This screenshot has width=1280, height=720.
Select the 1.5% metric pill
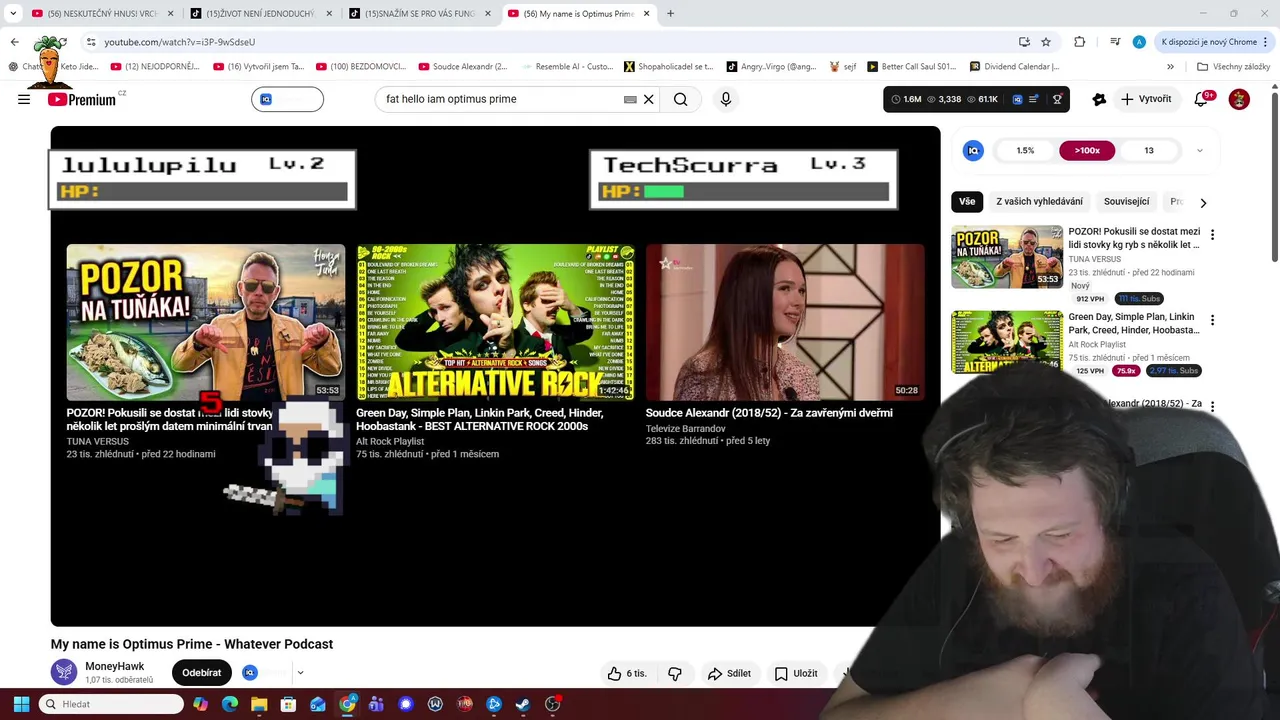pos(1025,150)
